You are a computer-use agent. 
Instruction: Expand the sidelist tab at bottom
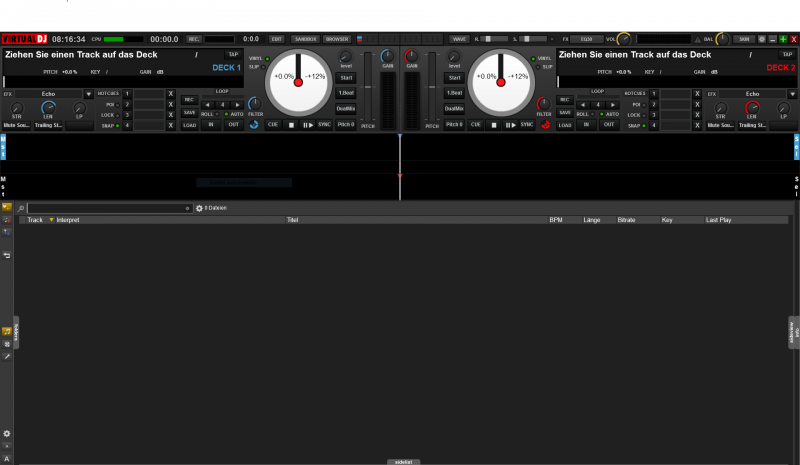tap(403, 462)
